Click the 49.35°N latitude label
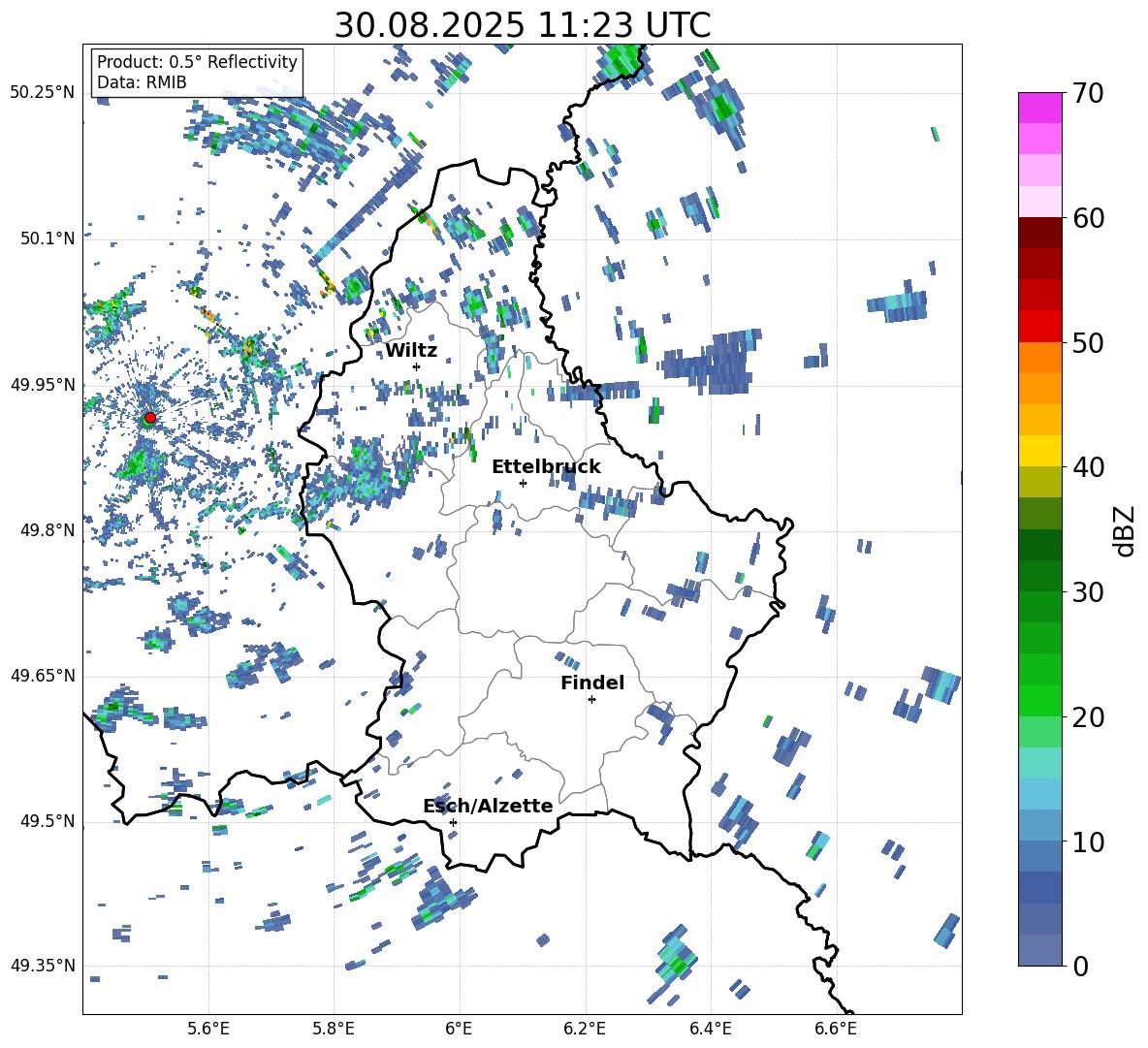This screenshot has width=1148, height=1048. pyautogui.click(x=43, y=966)
